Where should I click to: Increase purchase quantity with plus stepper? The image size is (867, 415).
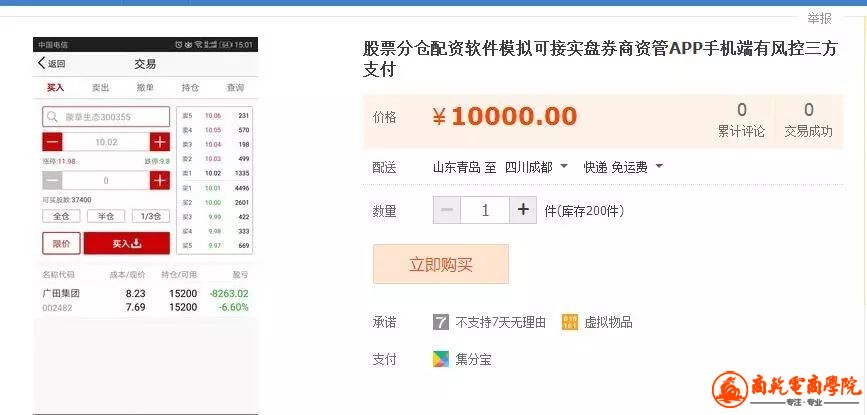523,210
